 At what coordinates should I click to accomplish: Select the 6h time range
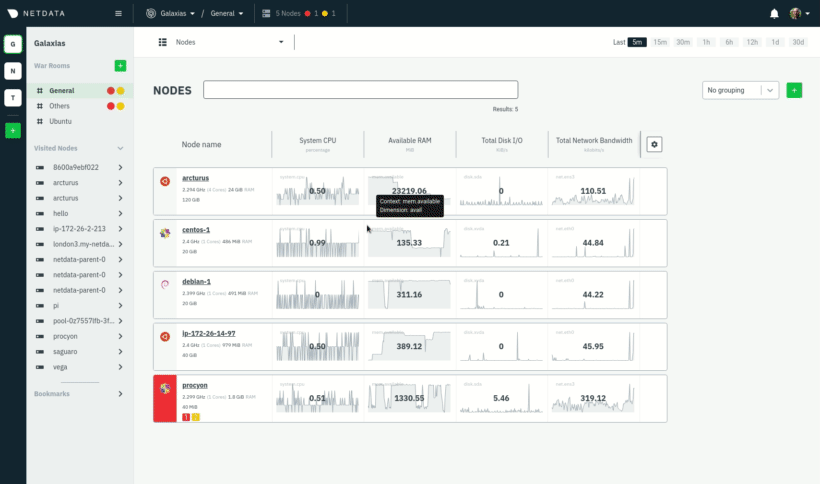[729, 42]
